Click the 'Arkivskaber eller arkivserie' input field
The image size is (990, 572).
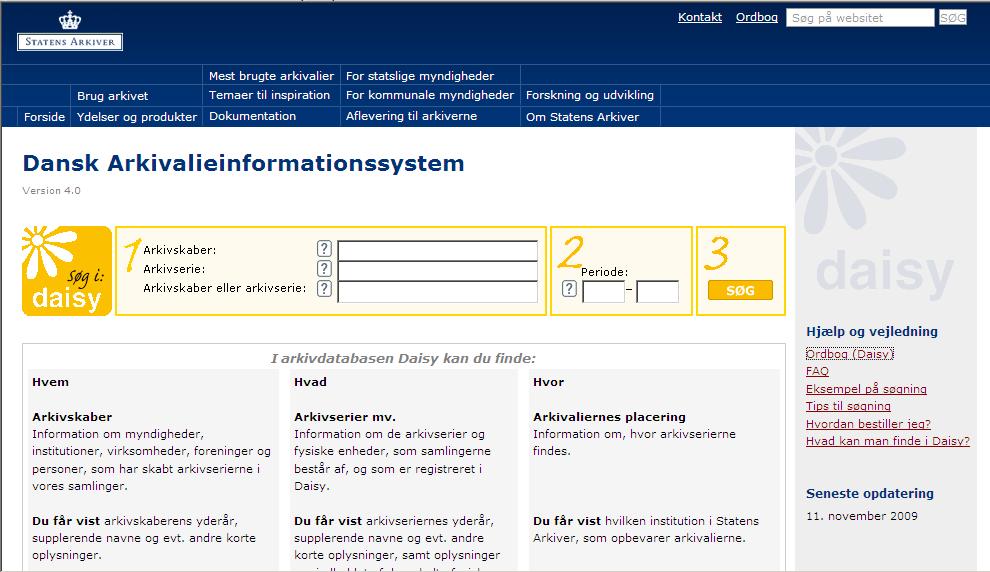click(438, 291)
